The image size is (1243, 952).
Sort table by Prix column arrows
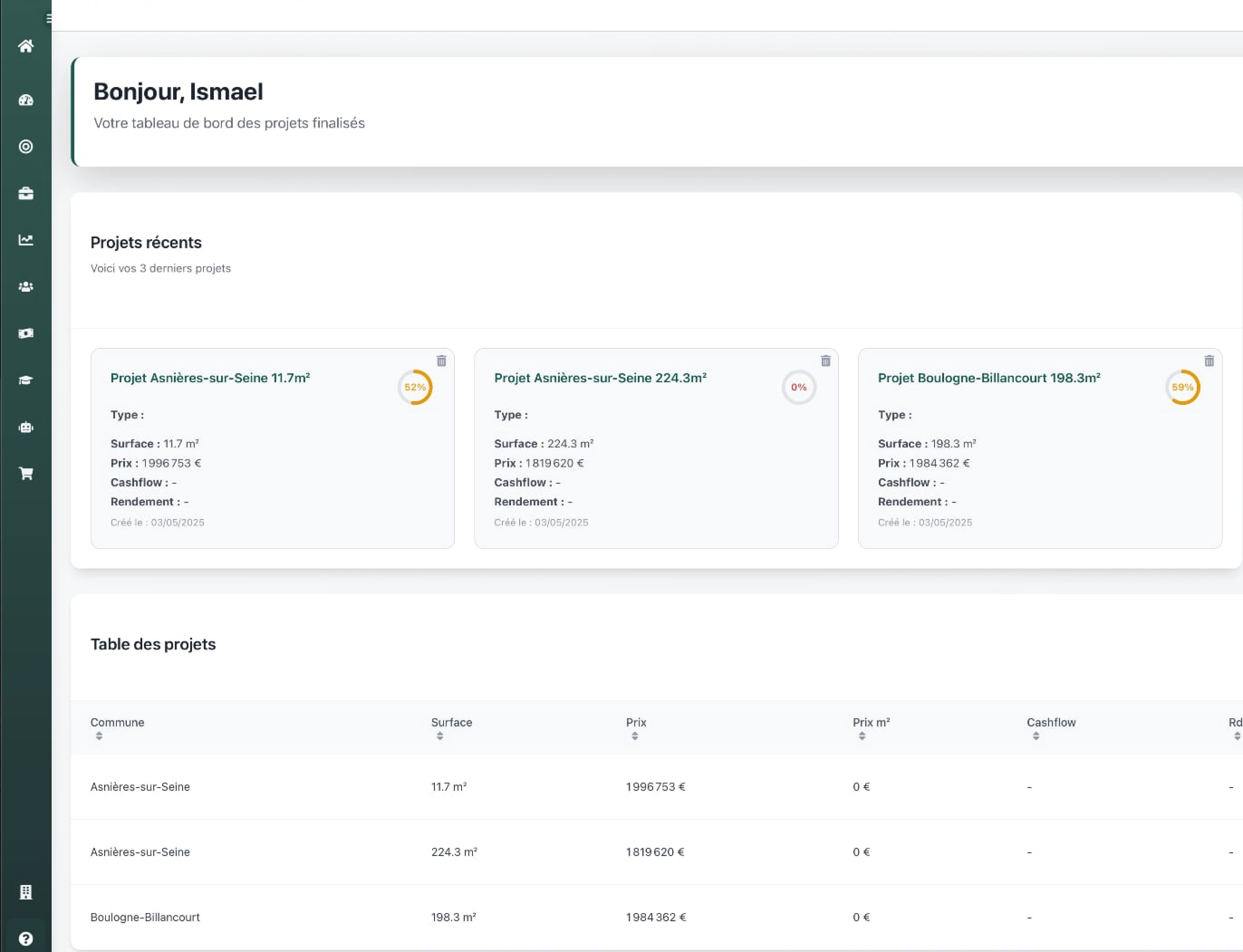pos(635,736)
